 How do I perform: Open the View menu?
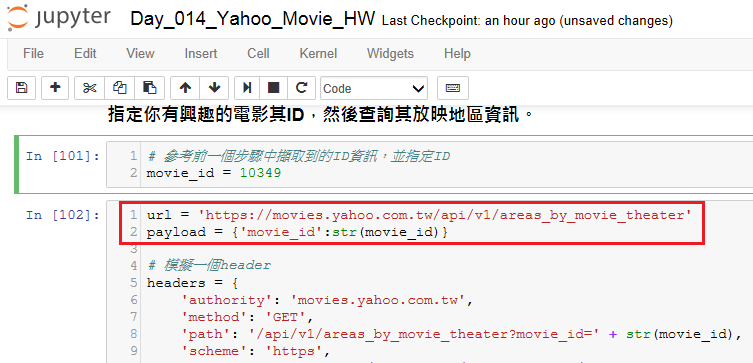tap(140, 53)
